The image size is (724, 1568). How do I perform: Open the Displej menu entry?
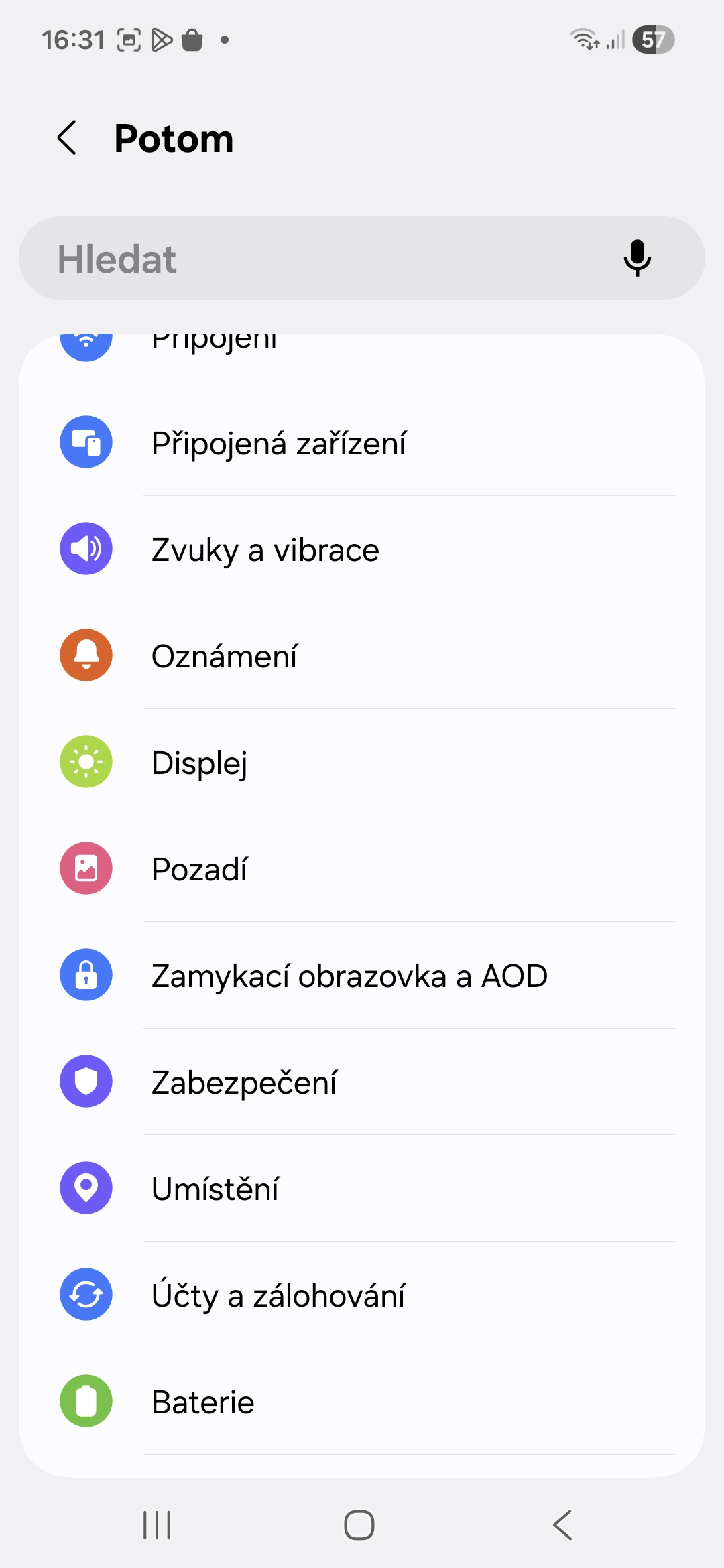(200, 763)
